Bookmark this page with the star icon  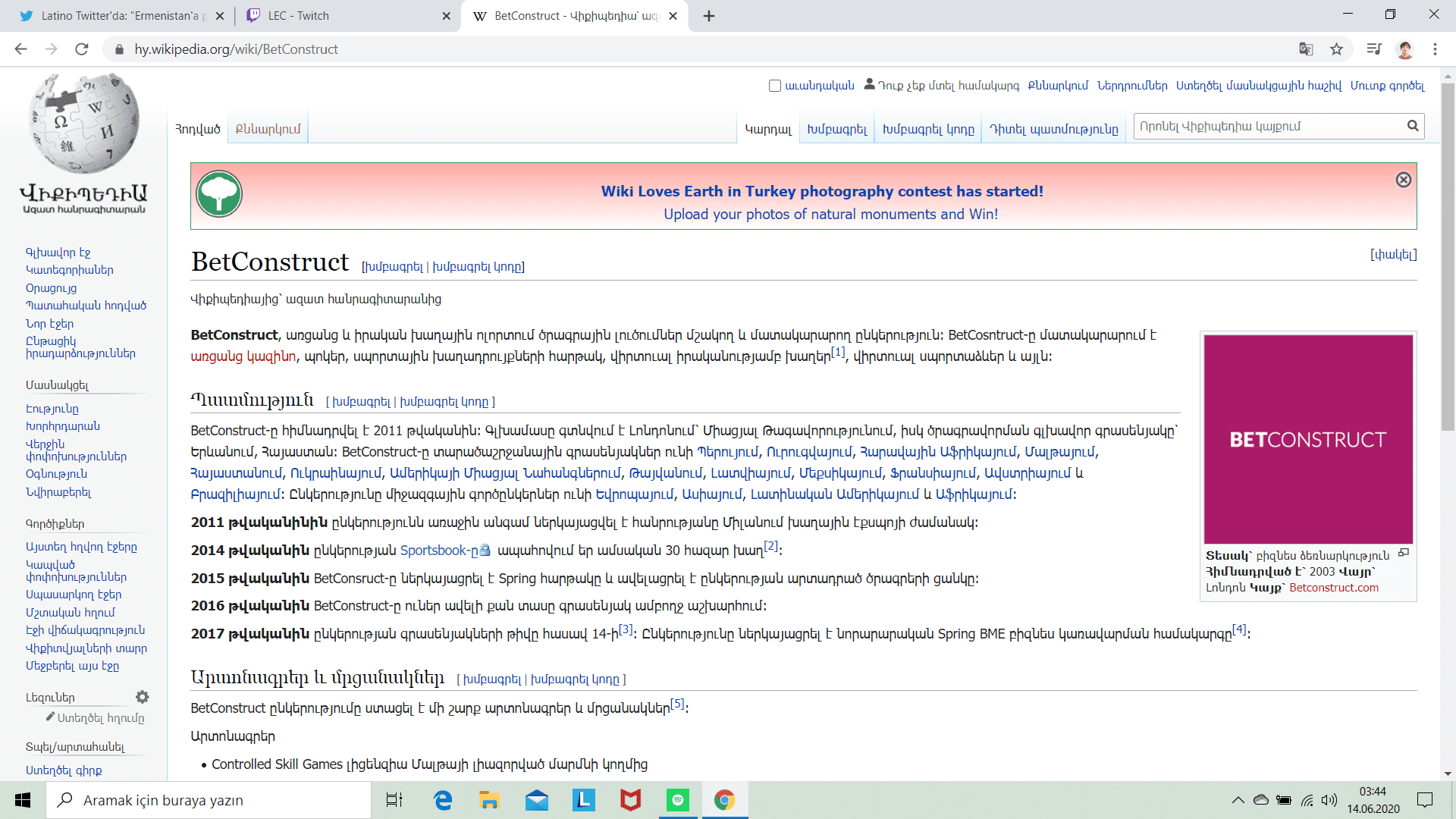pyautogui.click(x=1336, y=49)
